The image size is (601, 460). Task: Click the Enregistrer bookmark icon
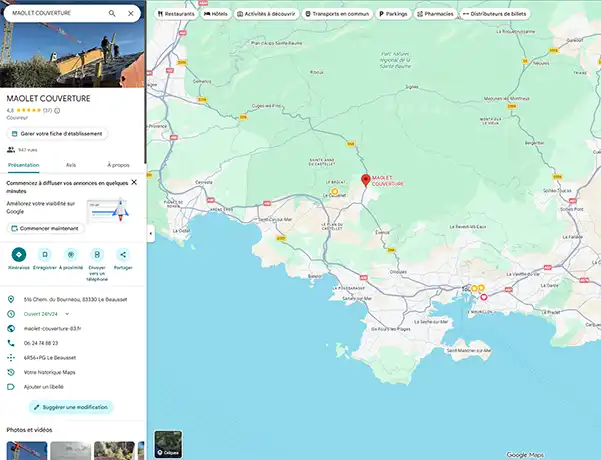point(45,255)
